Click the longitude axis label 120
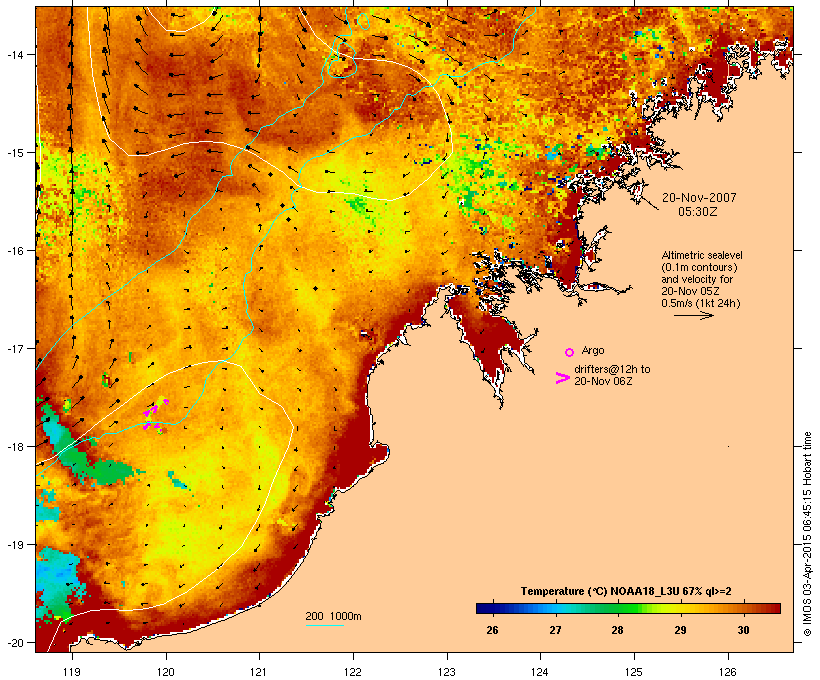Viewport: 820px width, 680px height. [x=166, y=672]
